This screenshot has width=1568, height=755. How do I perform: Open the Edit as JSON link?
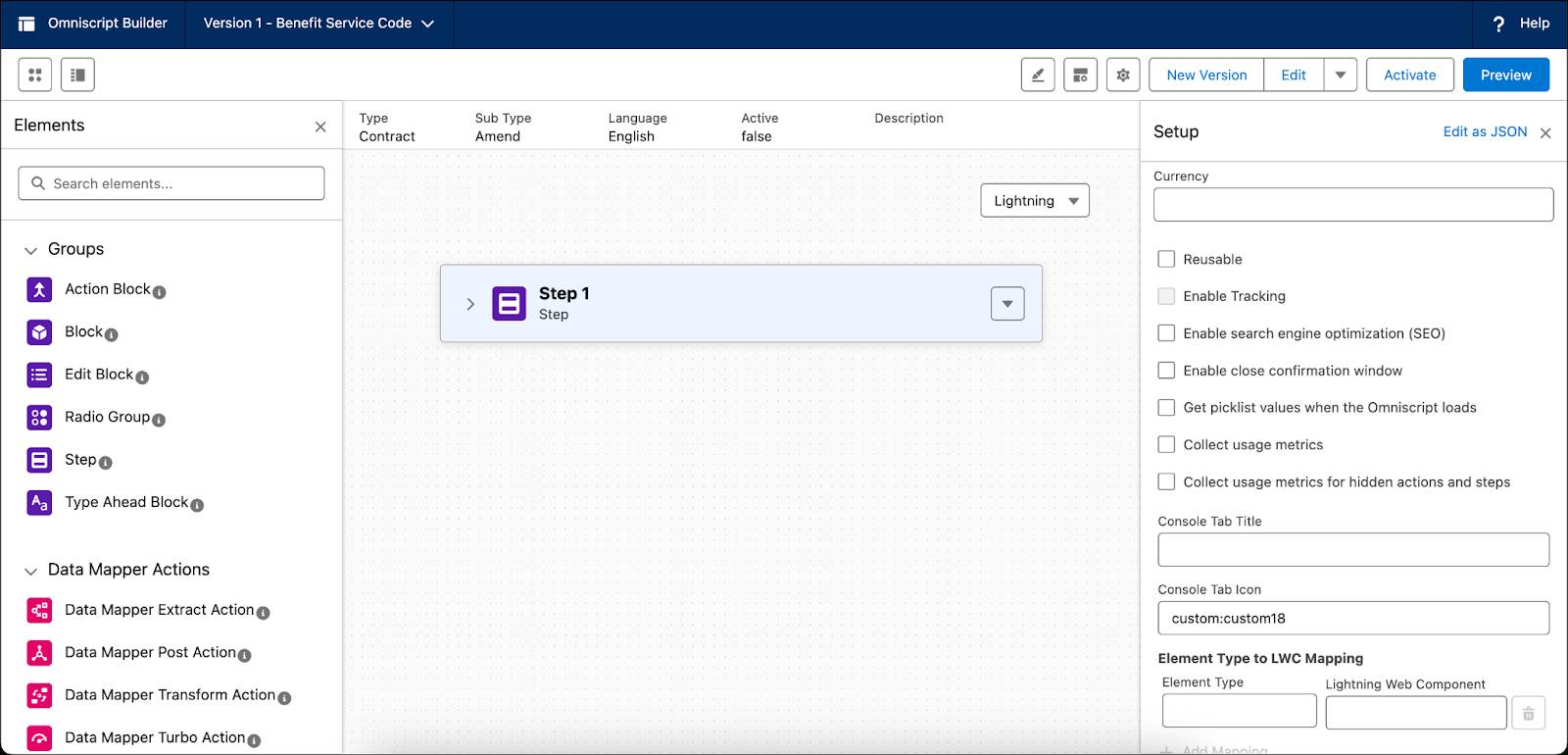(1485, 131)
